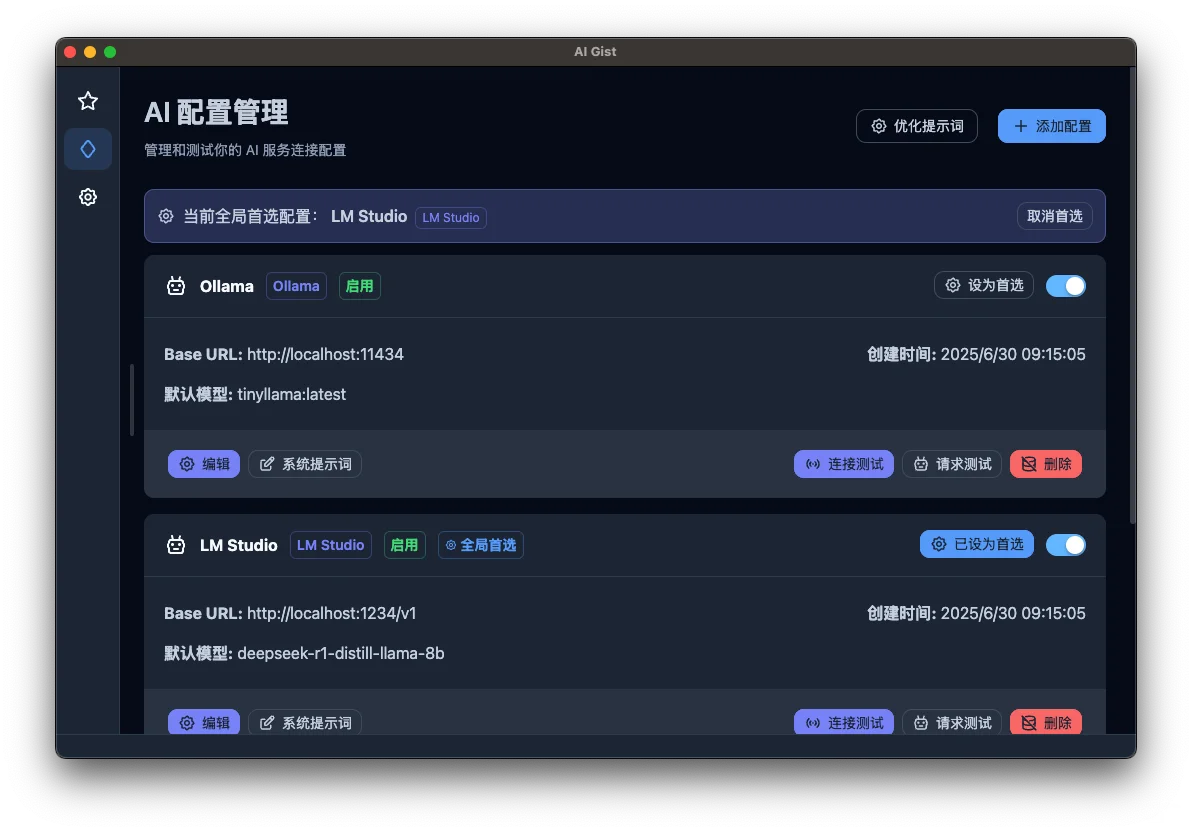Click the robot icon beside LM Studio title

pos(175,545)
